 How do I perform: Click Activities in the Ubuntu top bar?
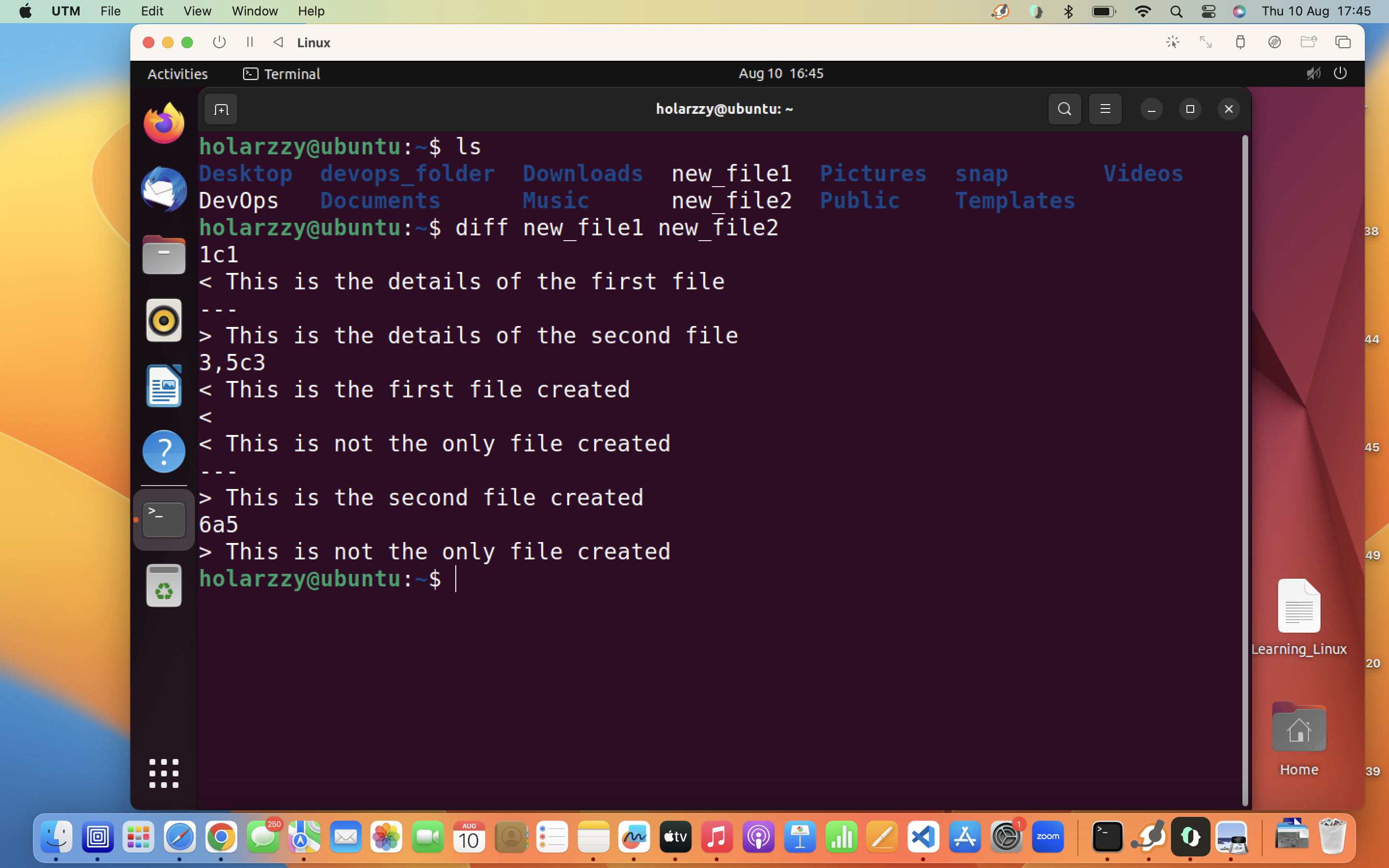click(177, 73)
